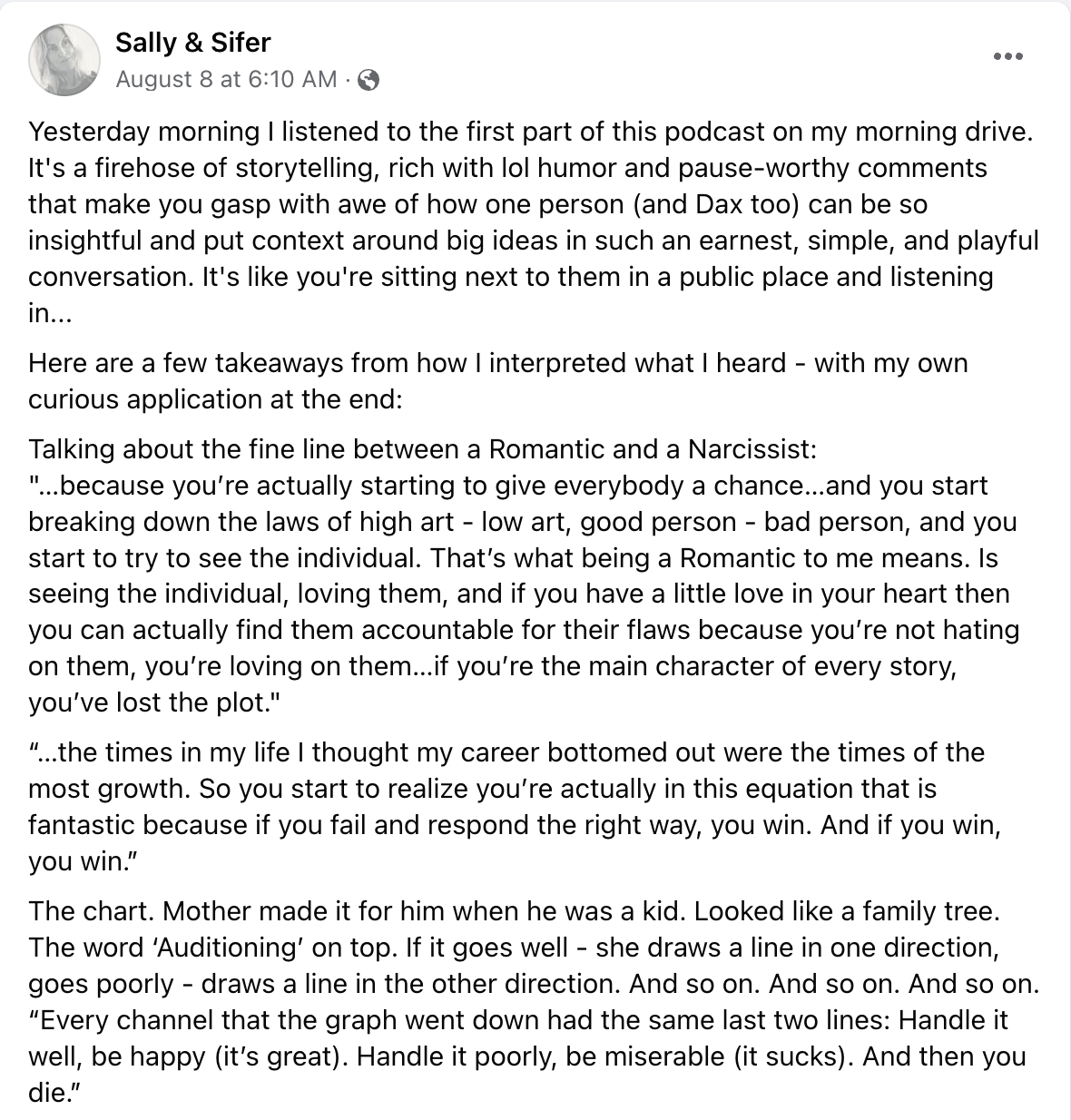Open the Sally & Sifer page name link
This screenshot has width=1071, height=1120.
tap(192, 42)
